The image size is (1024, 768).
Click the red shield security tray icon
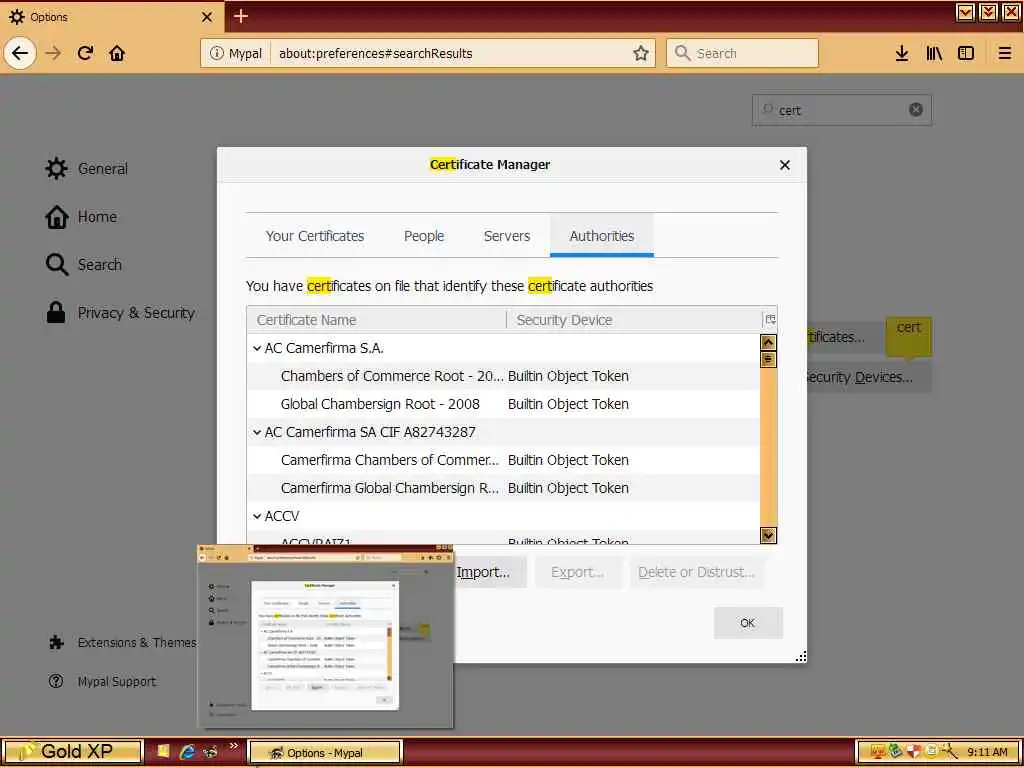point(915,752)
